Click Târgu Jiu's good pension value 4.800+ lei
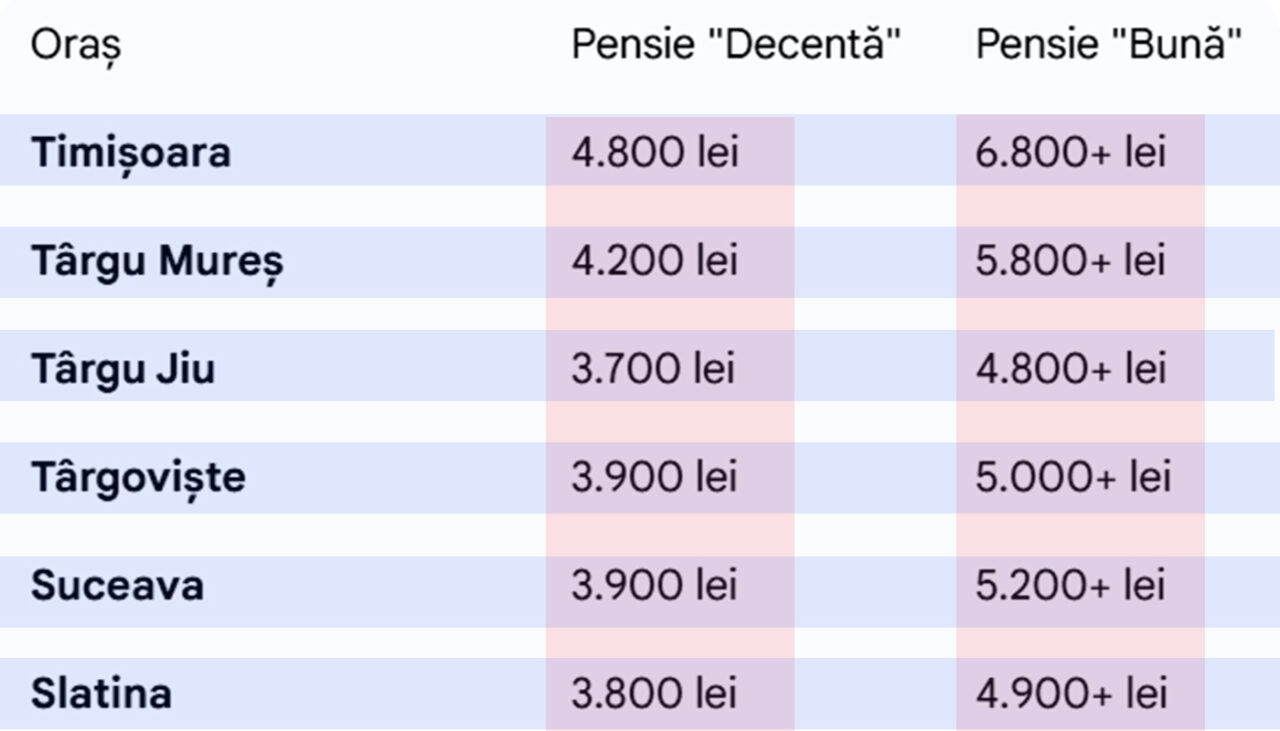 [1071, 369]
